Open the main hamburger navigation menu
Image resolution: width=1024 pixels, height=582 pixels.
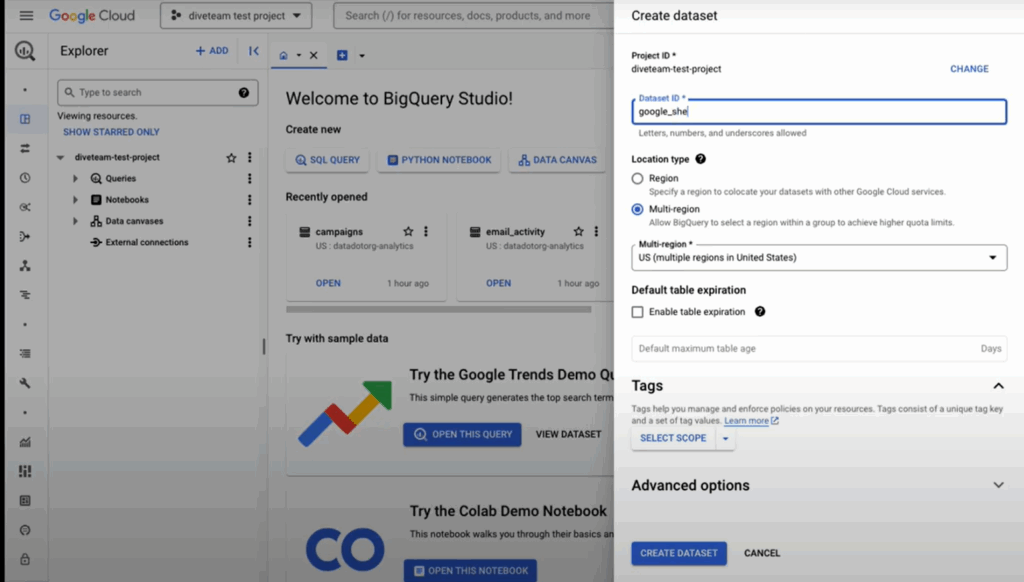coord(26,16)
